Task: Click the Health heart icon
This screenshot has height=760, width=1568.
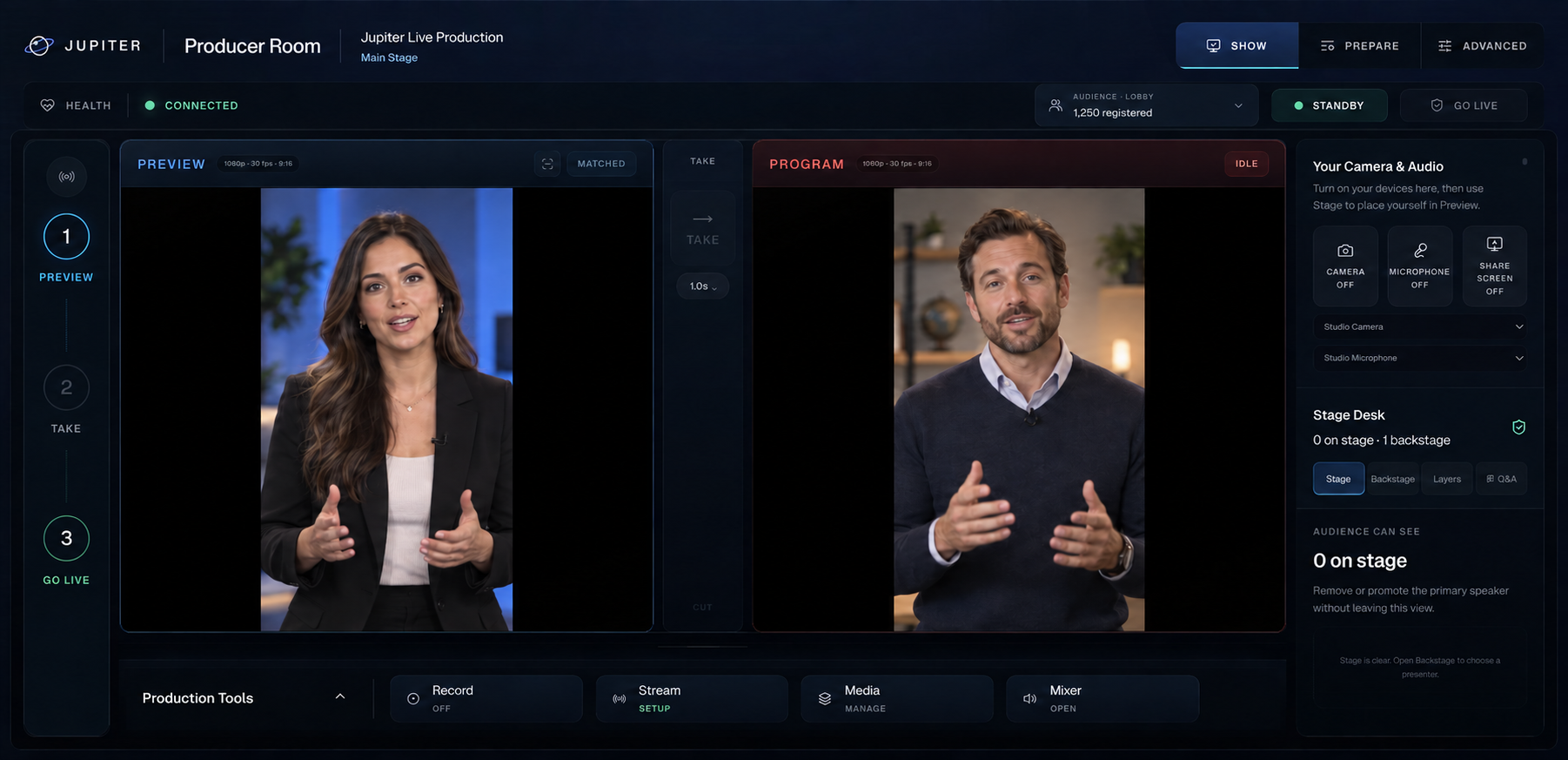Action: 48,105
